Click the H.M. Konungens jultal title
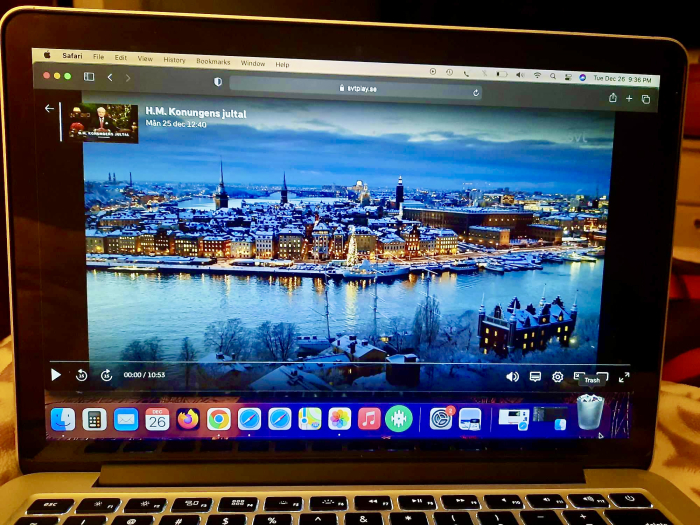Screen dimensions: 700x525 click(196, 113)
